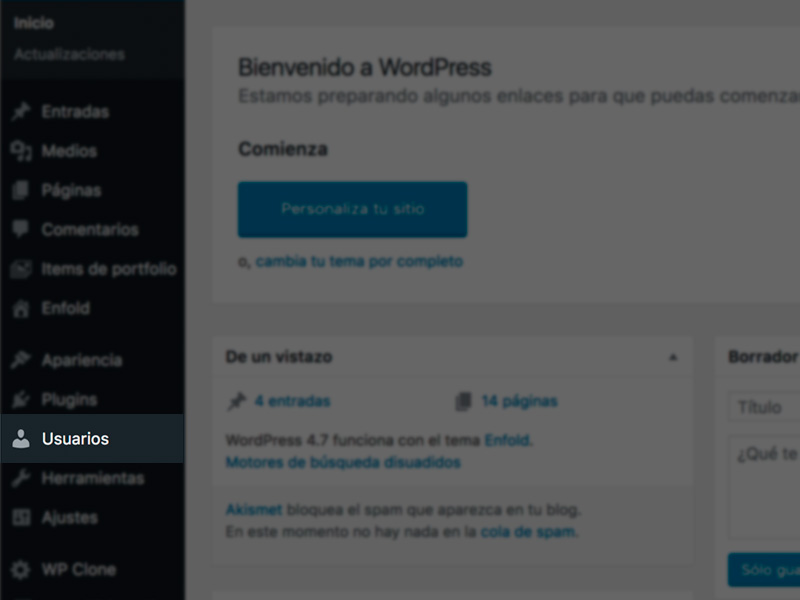Click the Herramientas wrench icon
This screenshot has height=600, width=800.
21,478
